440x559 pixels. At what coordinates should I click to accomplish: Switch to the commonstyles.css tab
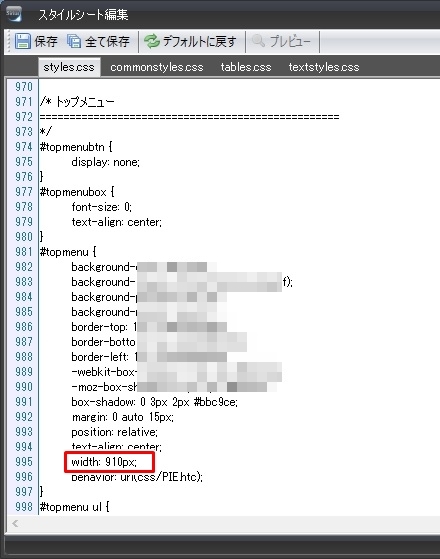pos(157,67)
